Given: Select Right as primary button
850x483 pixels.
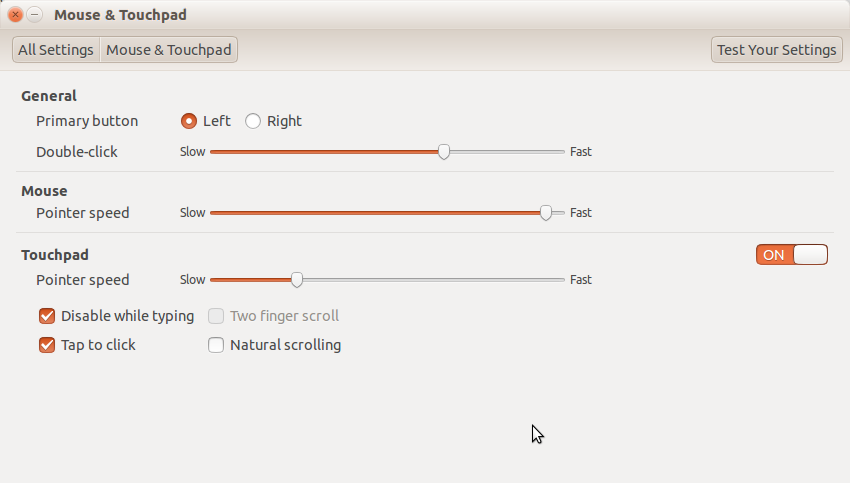Looking at the screenshot, I should point(253,121).
